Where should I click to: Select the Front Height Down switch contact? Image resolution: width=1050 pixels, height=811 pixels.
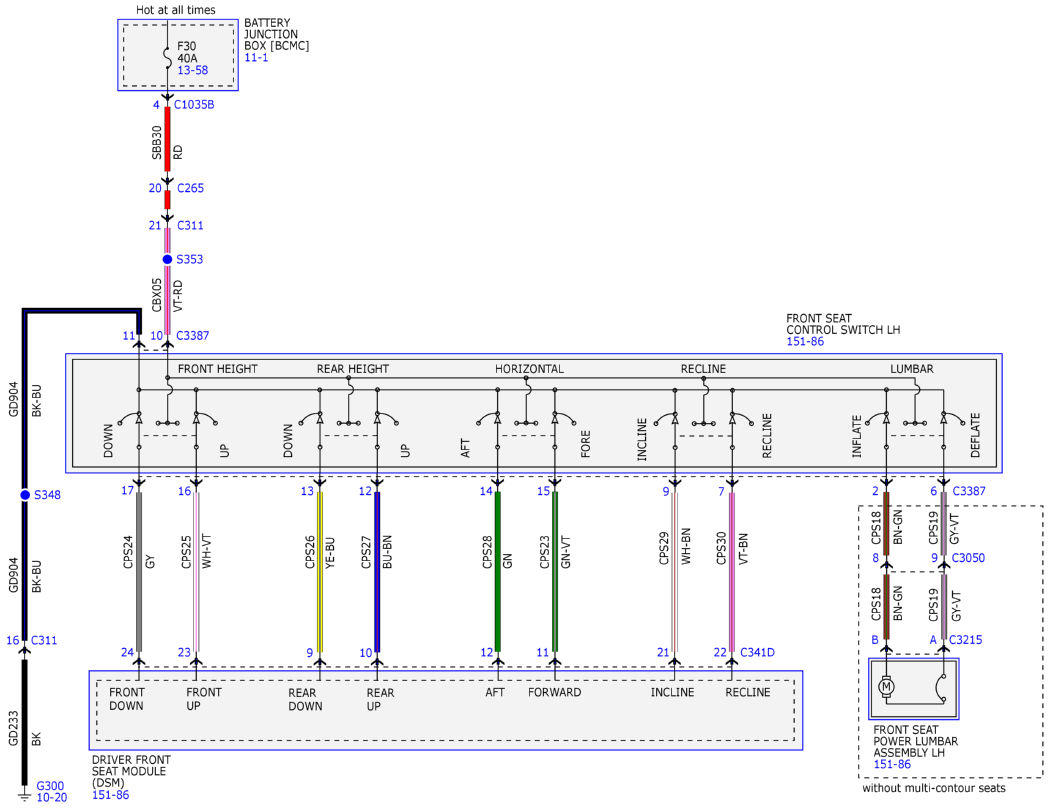(130, 420)
